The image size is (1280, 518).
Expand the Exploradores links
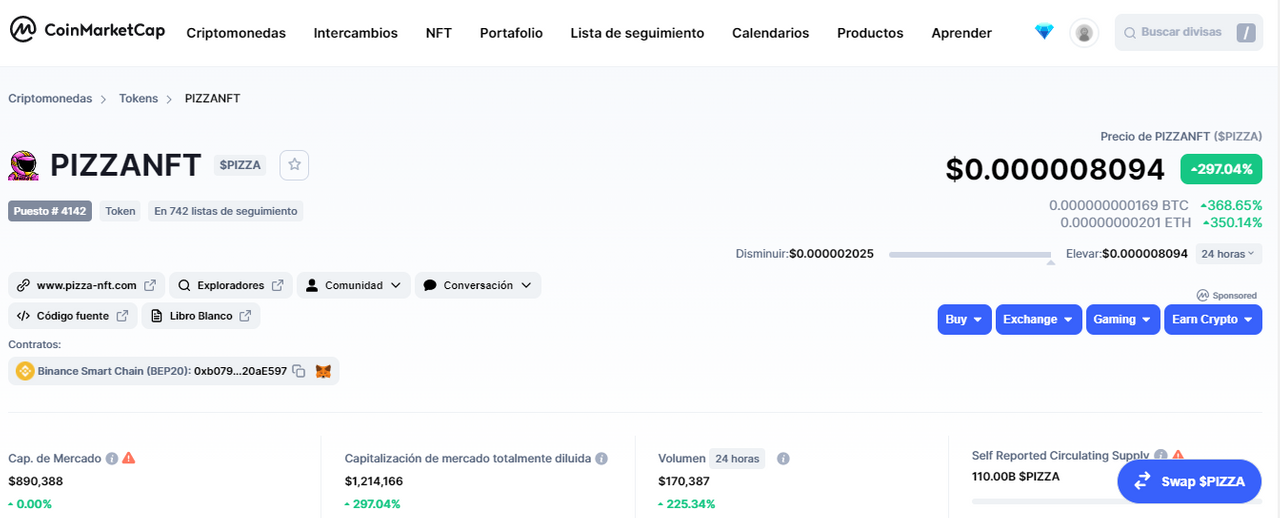tap(231, 285)
